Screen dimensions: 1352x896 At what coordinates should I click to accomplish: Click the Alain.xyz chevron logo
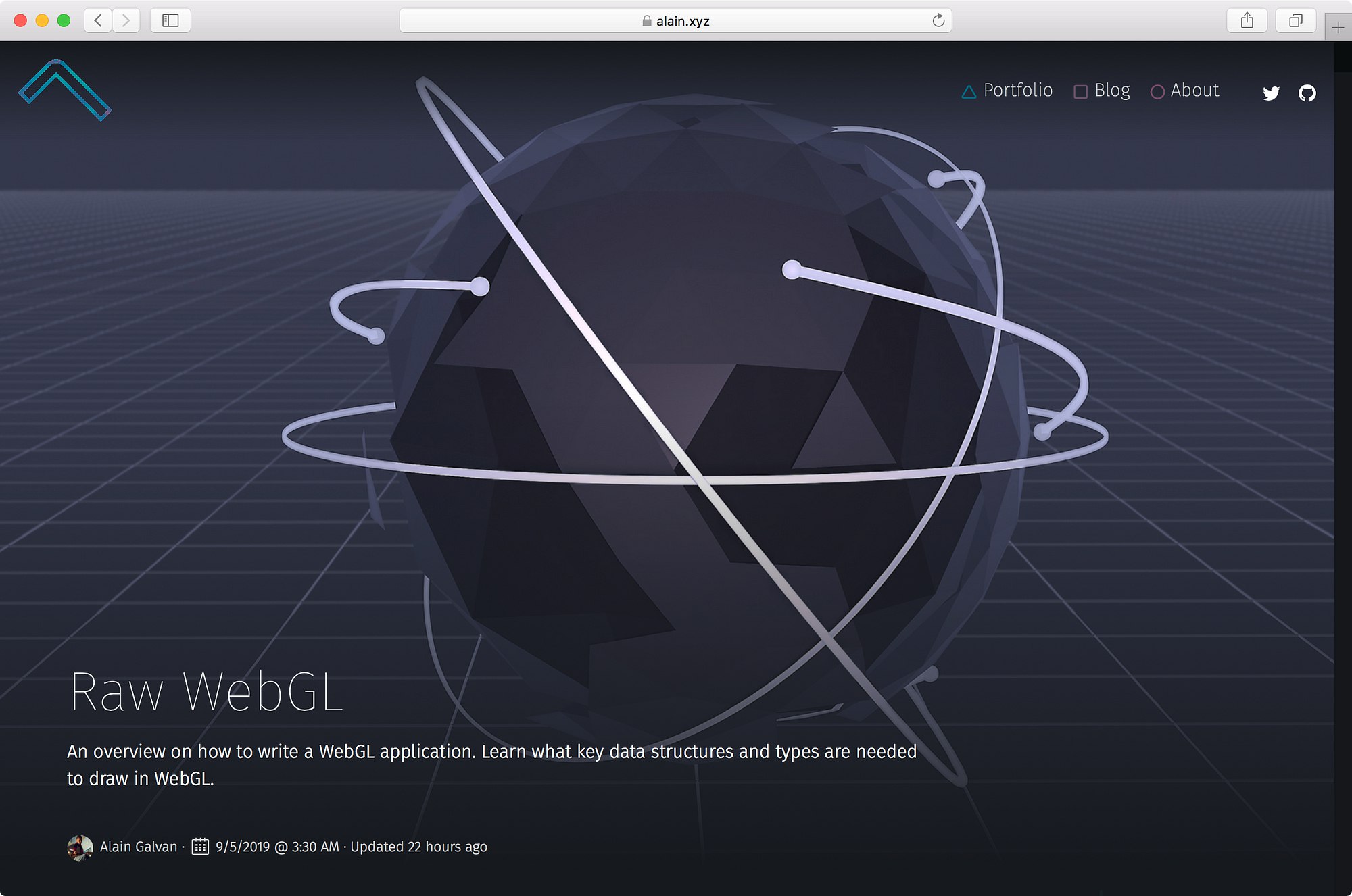[65, 91]
